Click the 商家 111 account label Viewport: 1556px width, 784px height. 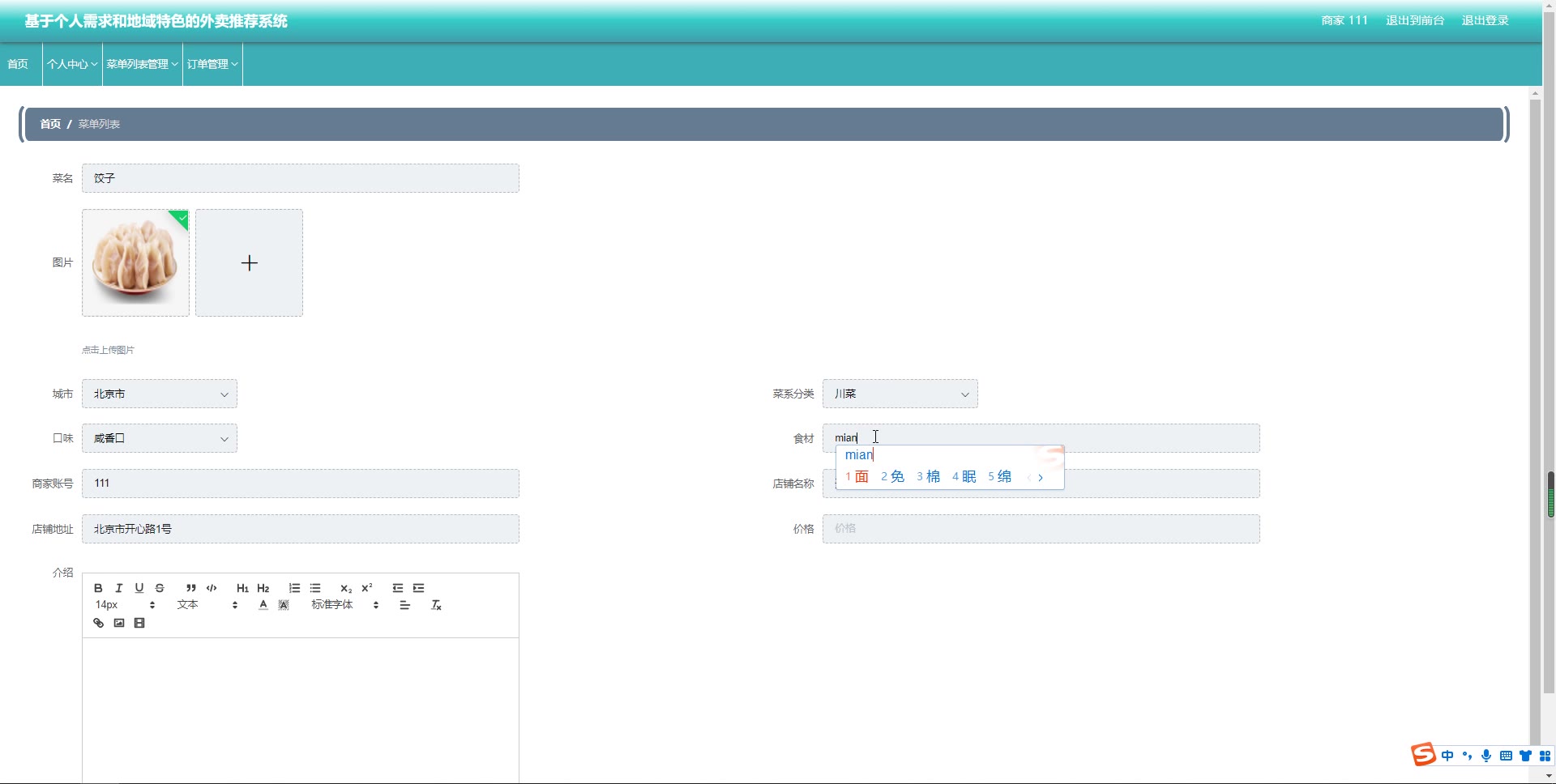point(1344,20)
